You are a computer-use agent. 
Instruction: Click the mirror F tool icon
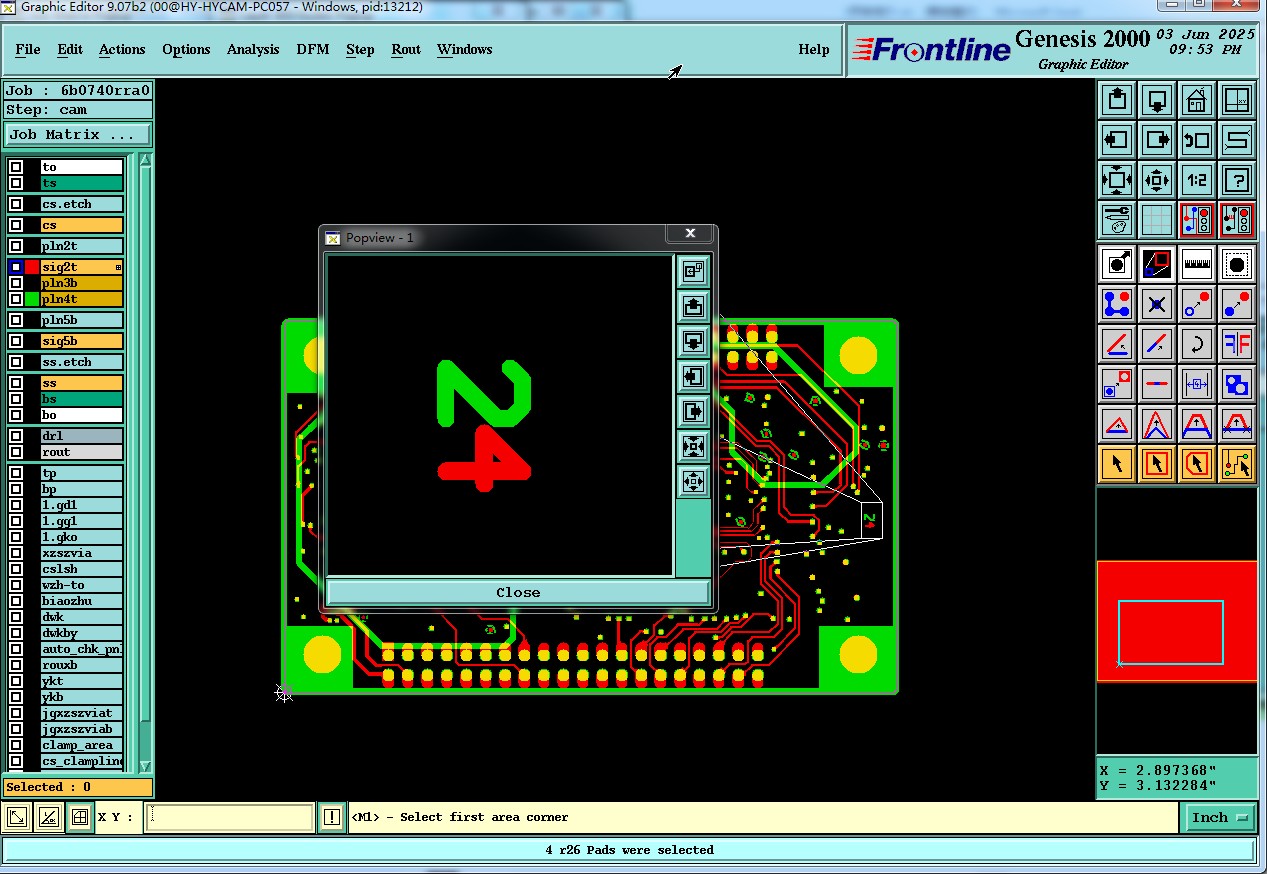1238,344
